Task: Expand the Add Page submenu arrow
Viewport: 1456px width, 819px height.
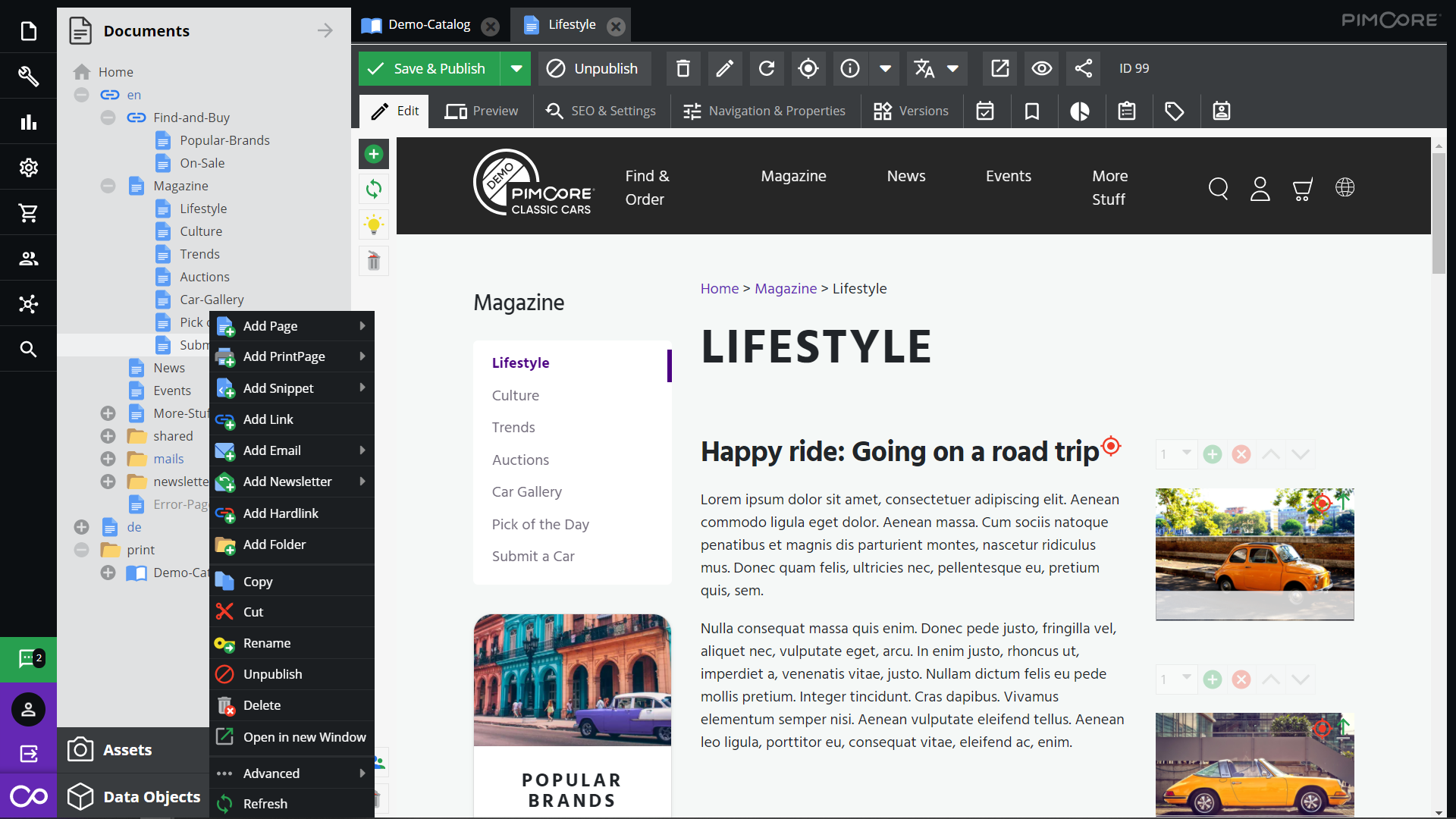Action: (363, 326)
